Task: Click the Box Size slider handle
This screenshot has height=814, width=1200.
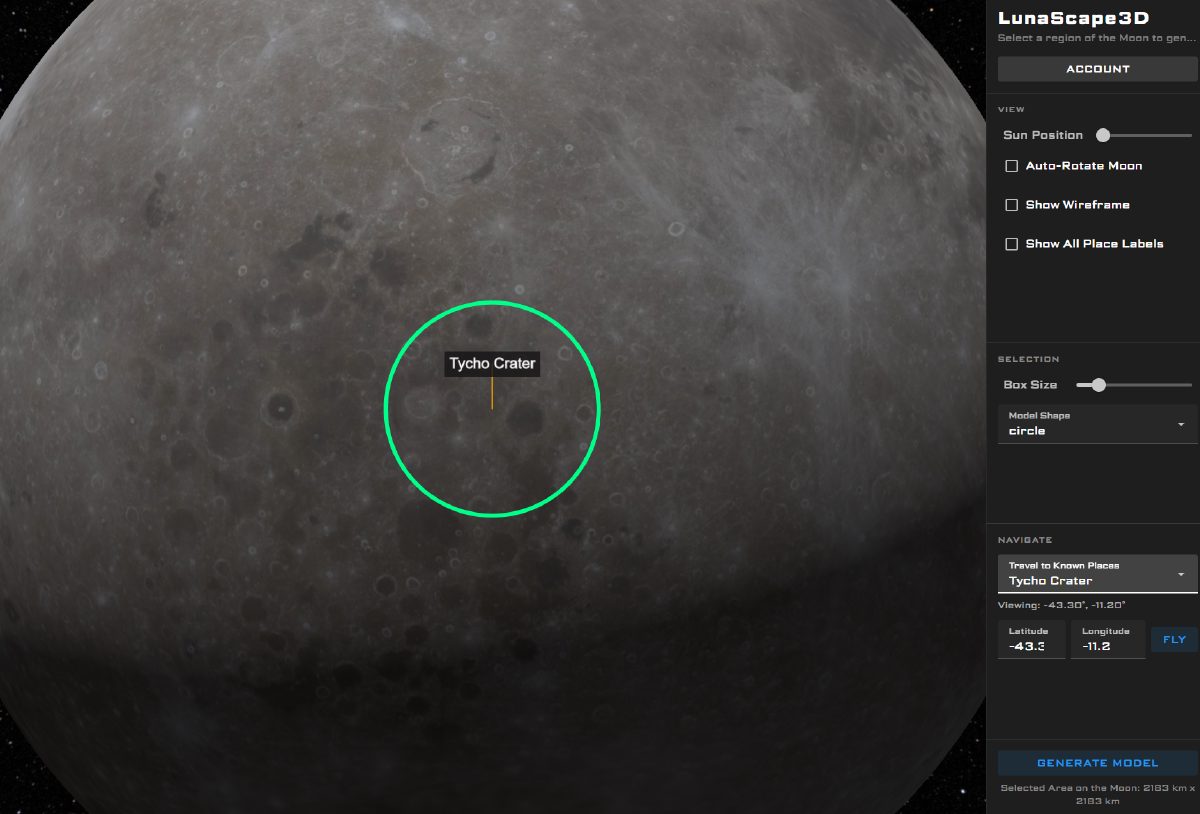Action: tap(1099, 385)
